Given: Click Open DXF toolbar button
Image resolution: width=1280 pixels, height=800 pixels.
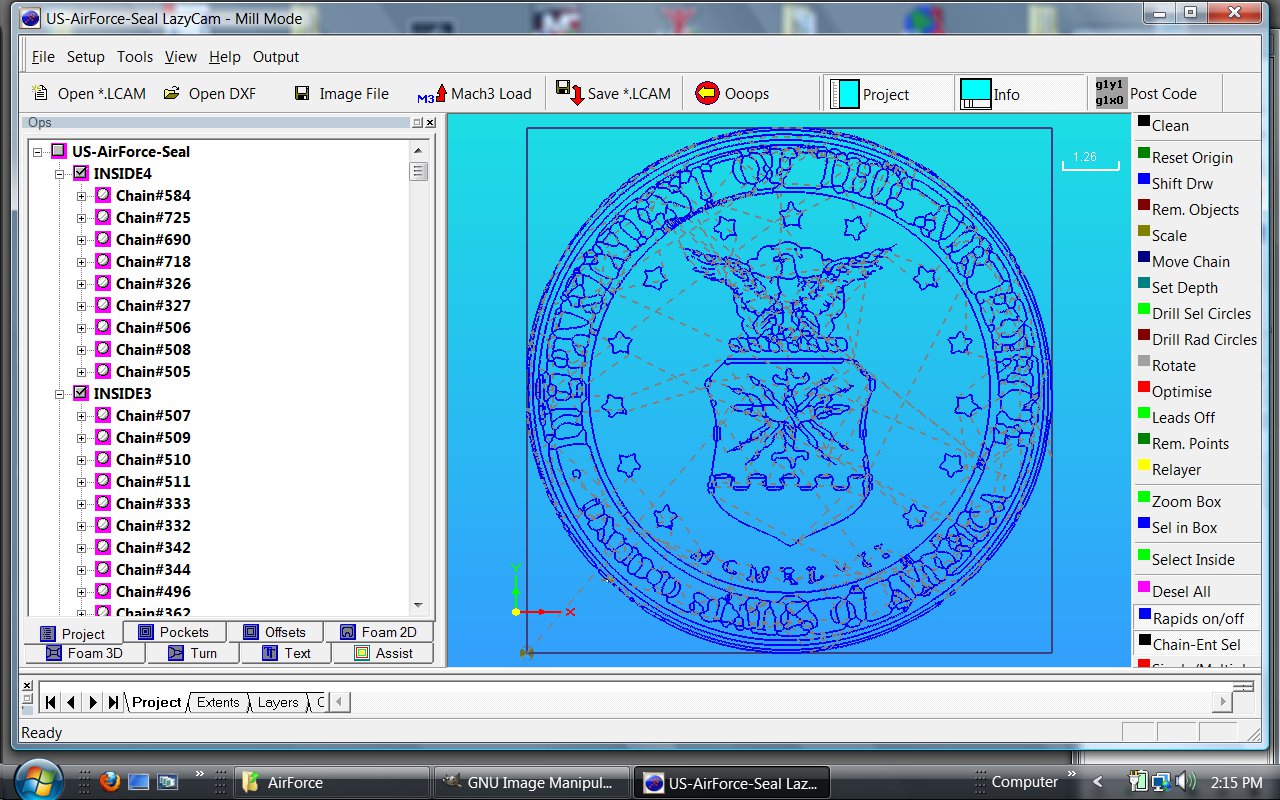Looking at the screenshot, I should 209,93.
